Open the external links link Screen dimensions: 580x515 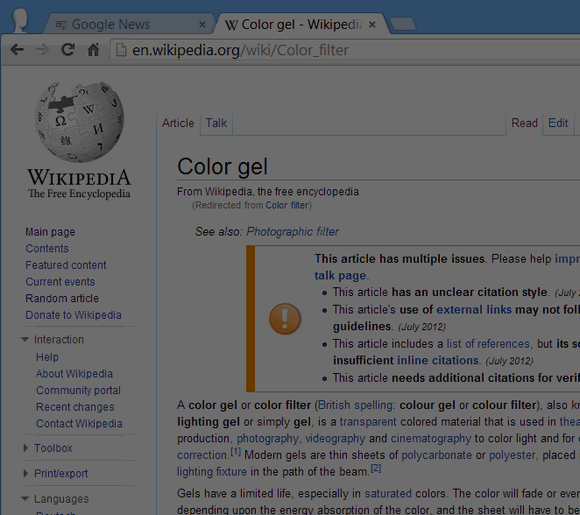(x=474, y=309)
